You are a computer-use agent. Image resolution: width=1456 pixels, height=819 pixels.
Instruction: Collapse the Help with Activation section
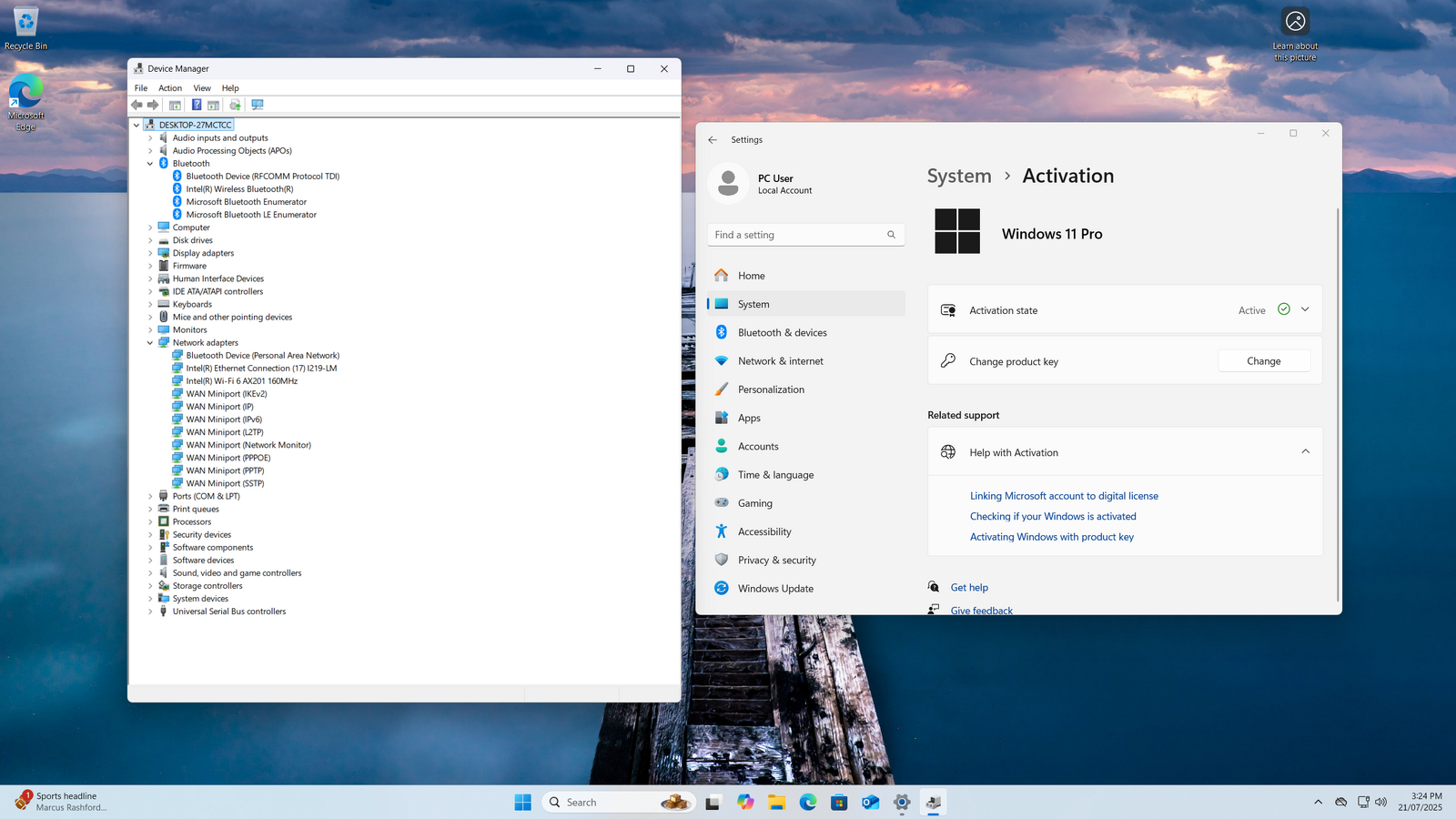coord(1305,452)
